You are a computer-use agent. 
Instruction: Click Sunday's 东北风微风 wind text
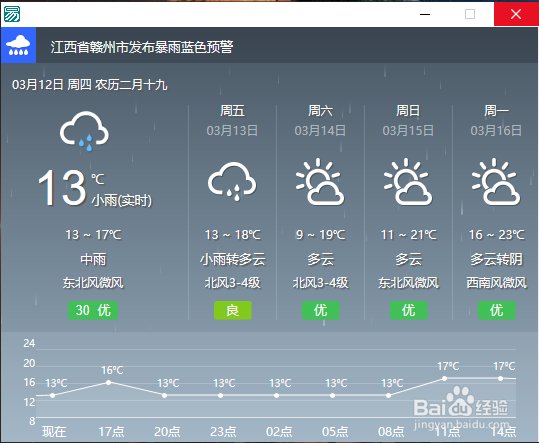pyautogui.click(x=409, y=283)
